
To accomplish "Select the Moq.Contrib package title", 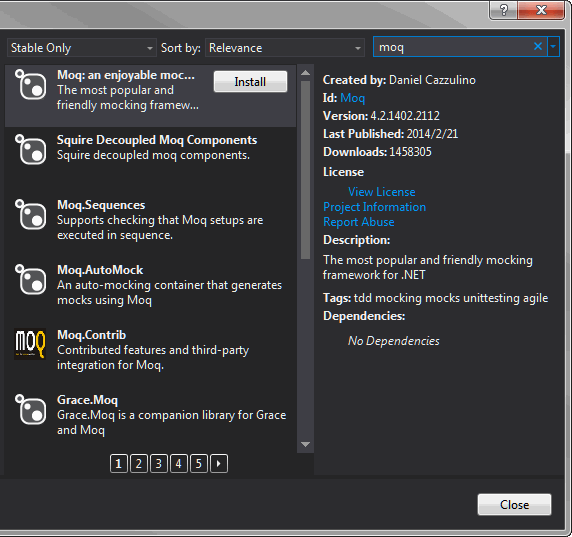I will tap(92, 335).
